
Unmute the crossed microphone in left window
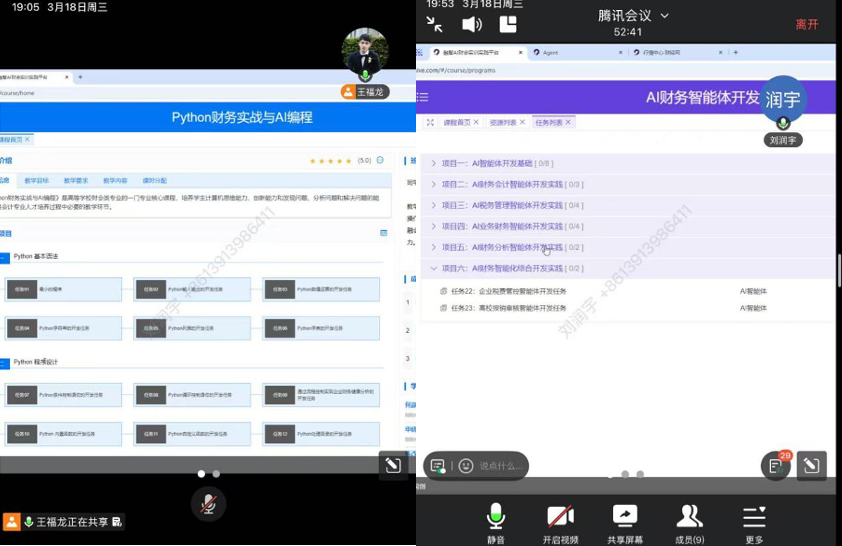point(208,503)
